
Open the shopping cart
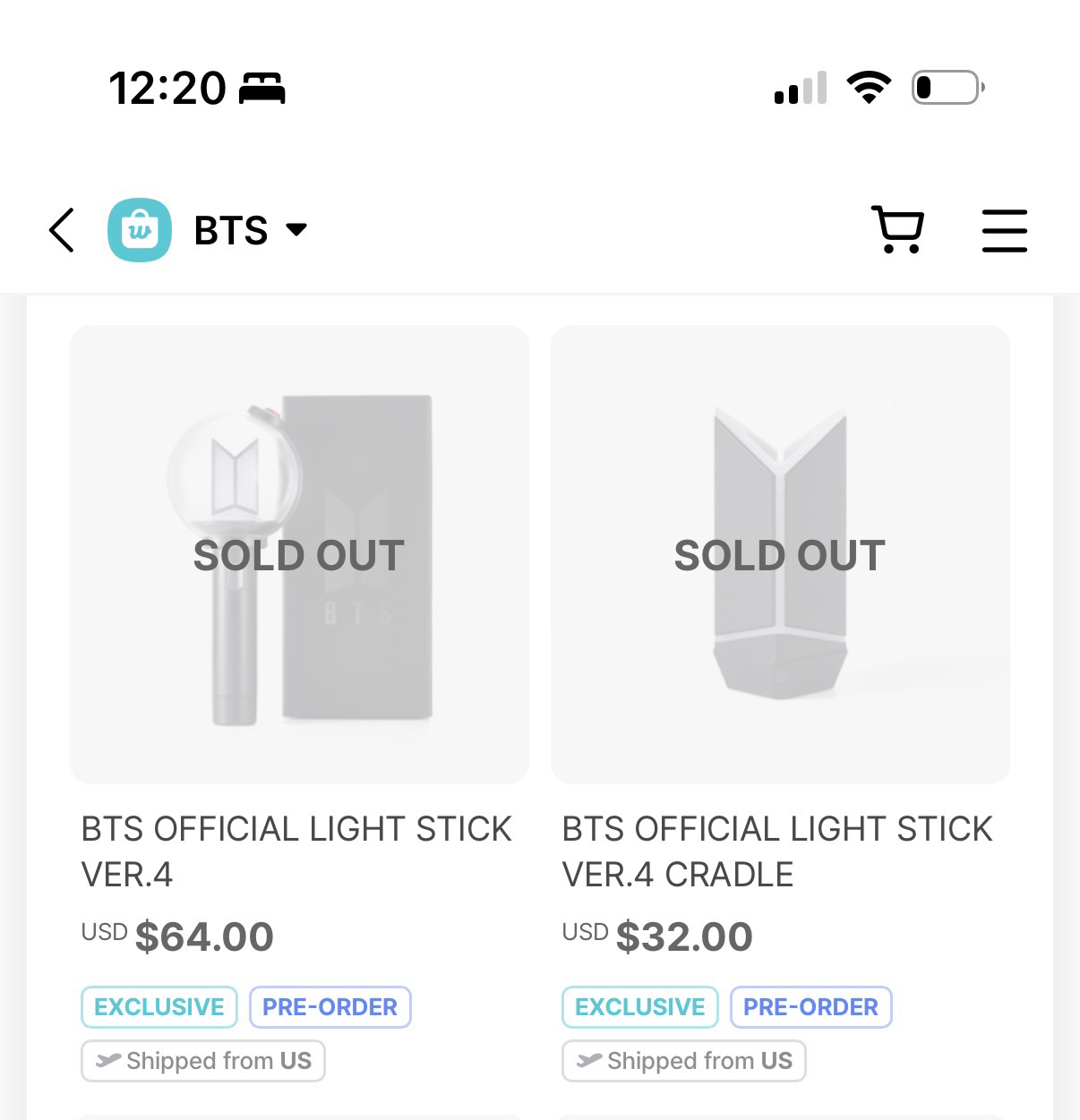tap(897, 230)
